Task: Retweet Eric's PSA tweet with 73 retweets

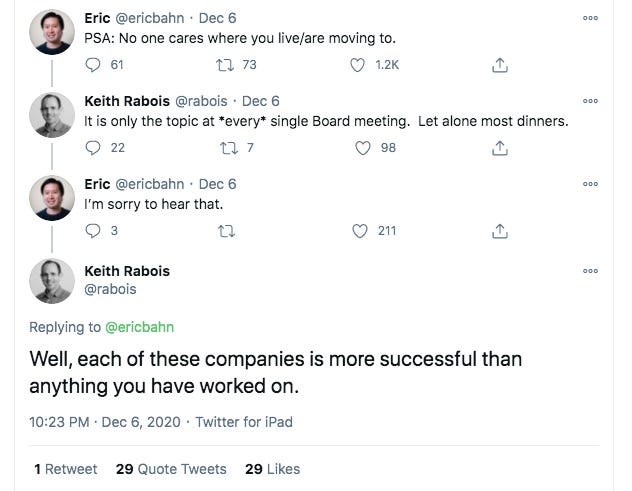Action: coord(227,65)
